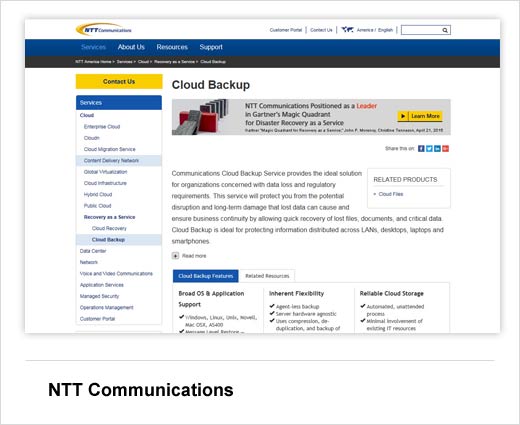
Task: Click the yellow Contact Us button
Action: point(119,81)
